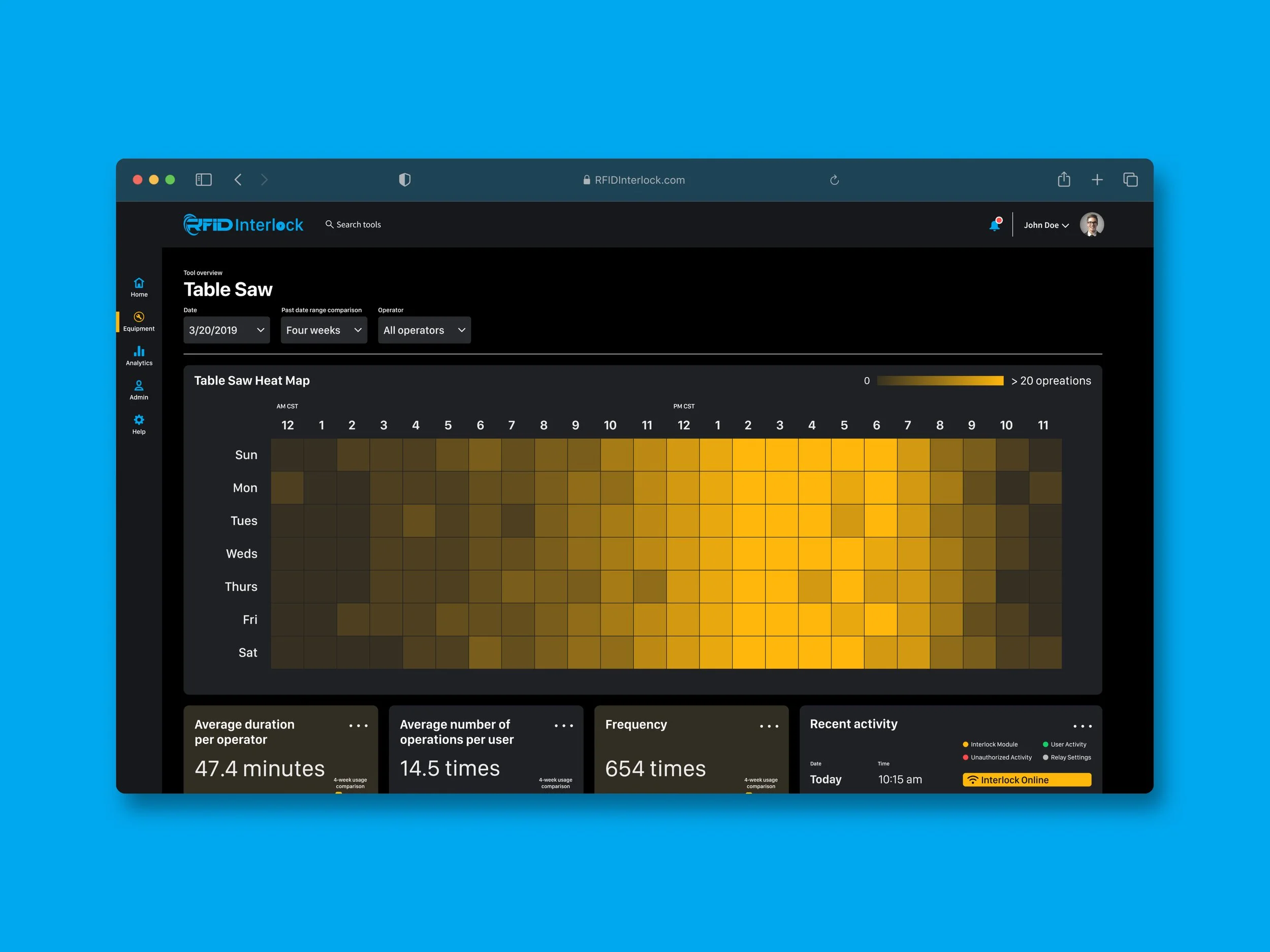Open the Home section in the sidebar
The height and width of the screenshot is (952, 1270).
pos(138,287)
